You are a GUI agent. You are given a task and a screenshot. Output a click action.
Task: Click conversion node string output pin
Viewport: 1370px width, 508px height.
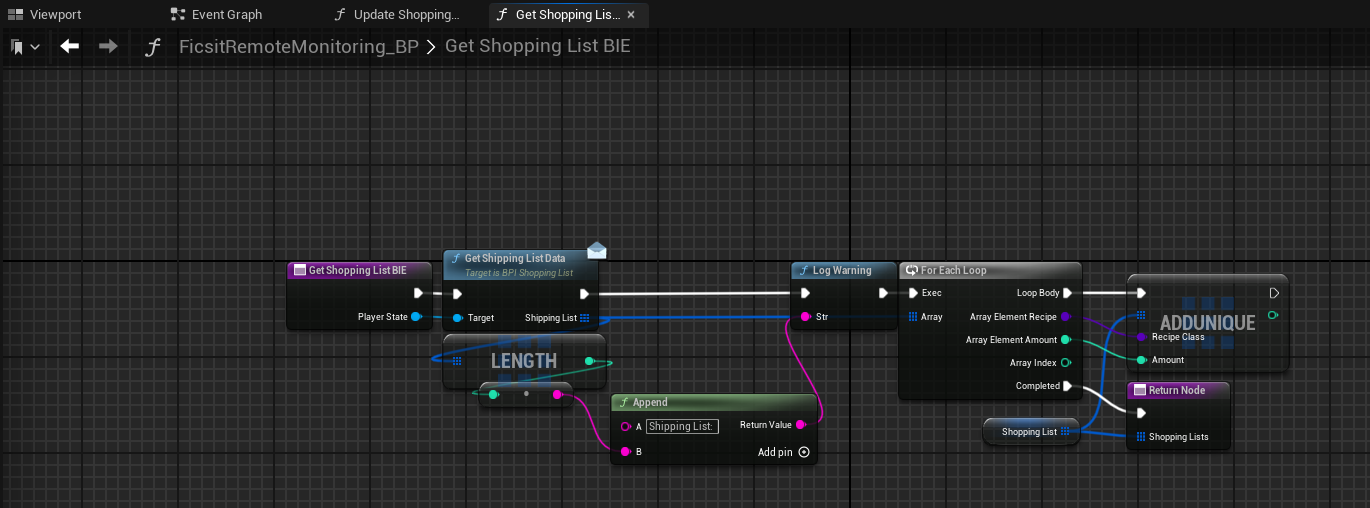click(558, 394)
